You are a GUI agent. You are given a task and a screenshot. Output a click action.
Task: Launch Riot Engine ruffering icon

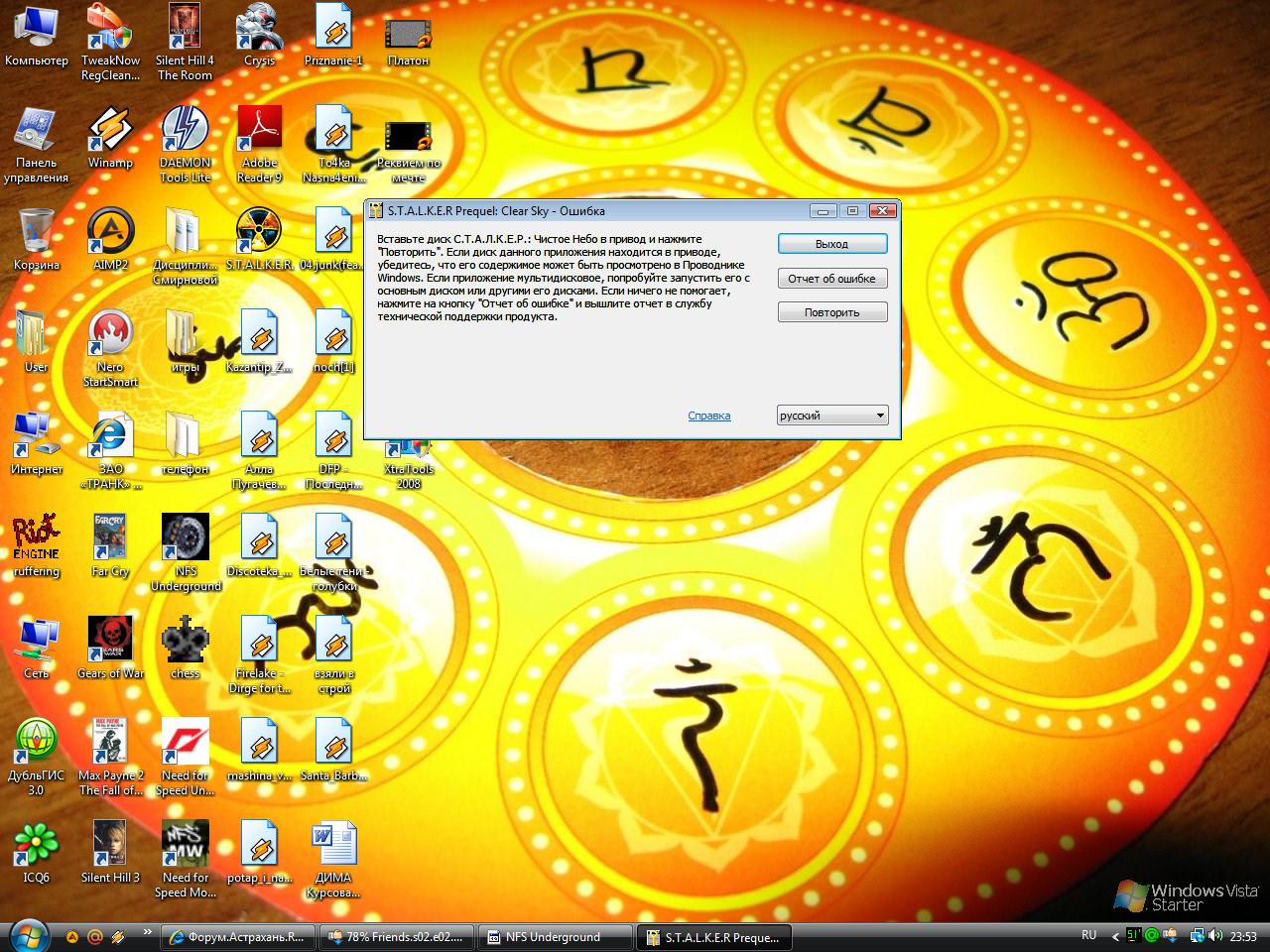pyautogui.click(x=36, y=546)
